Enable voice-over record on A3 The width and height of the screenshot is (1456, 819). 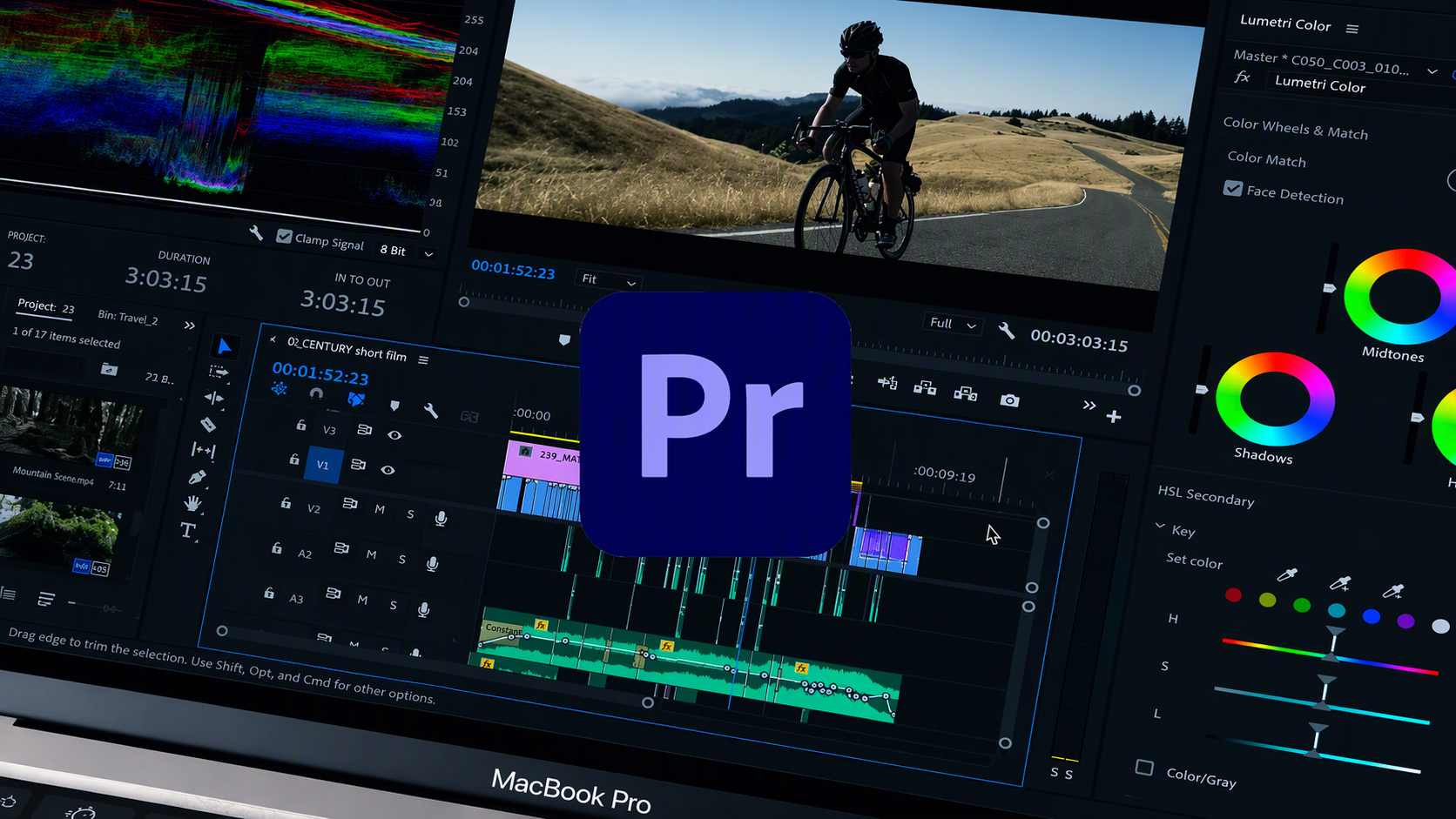click(x=423, y=610)
